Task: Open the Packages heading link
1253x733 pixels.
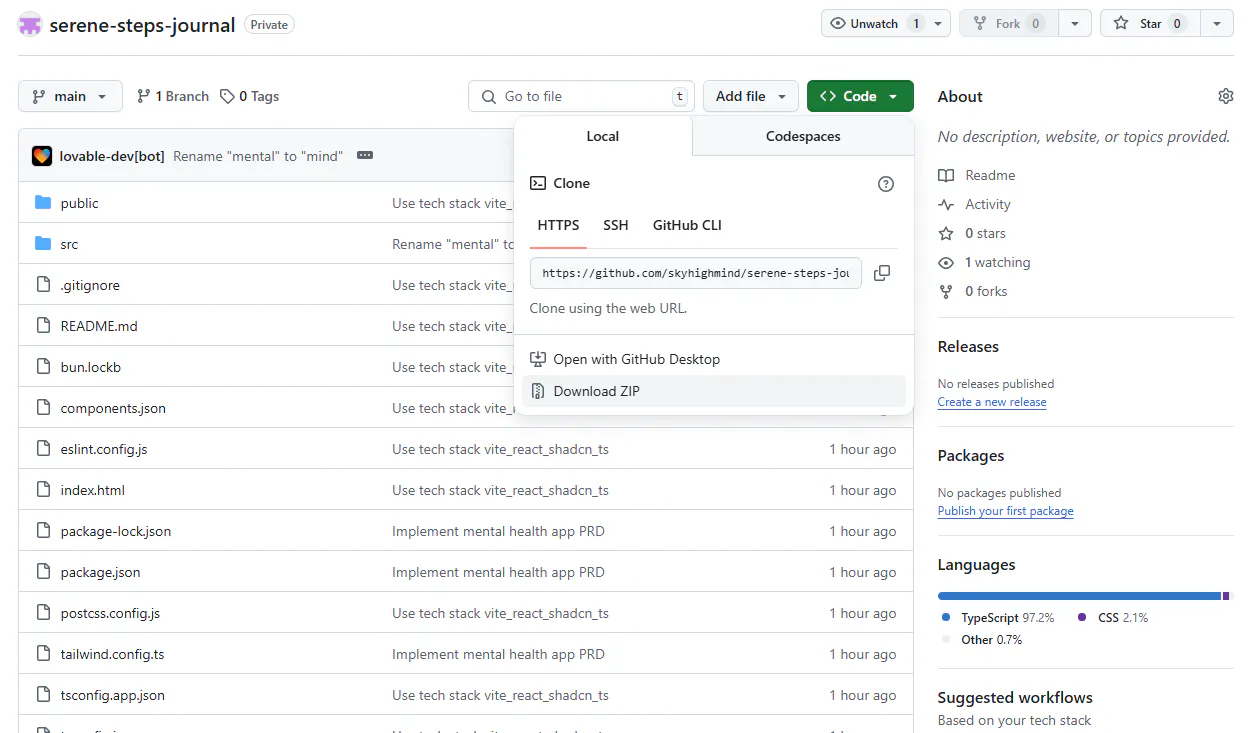Action: (x=971, y=456)
